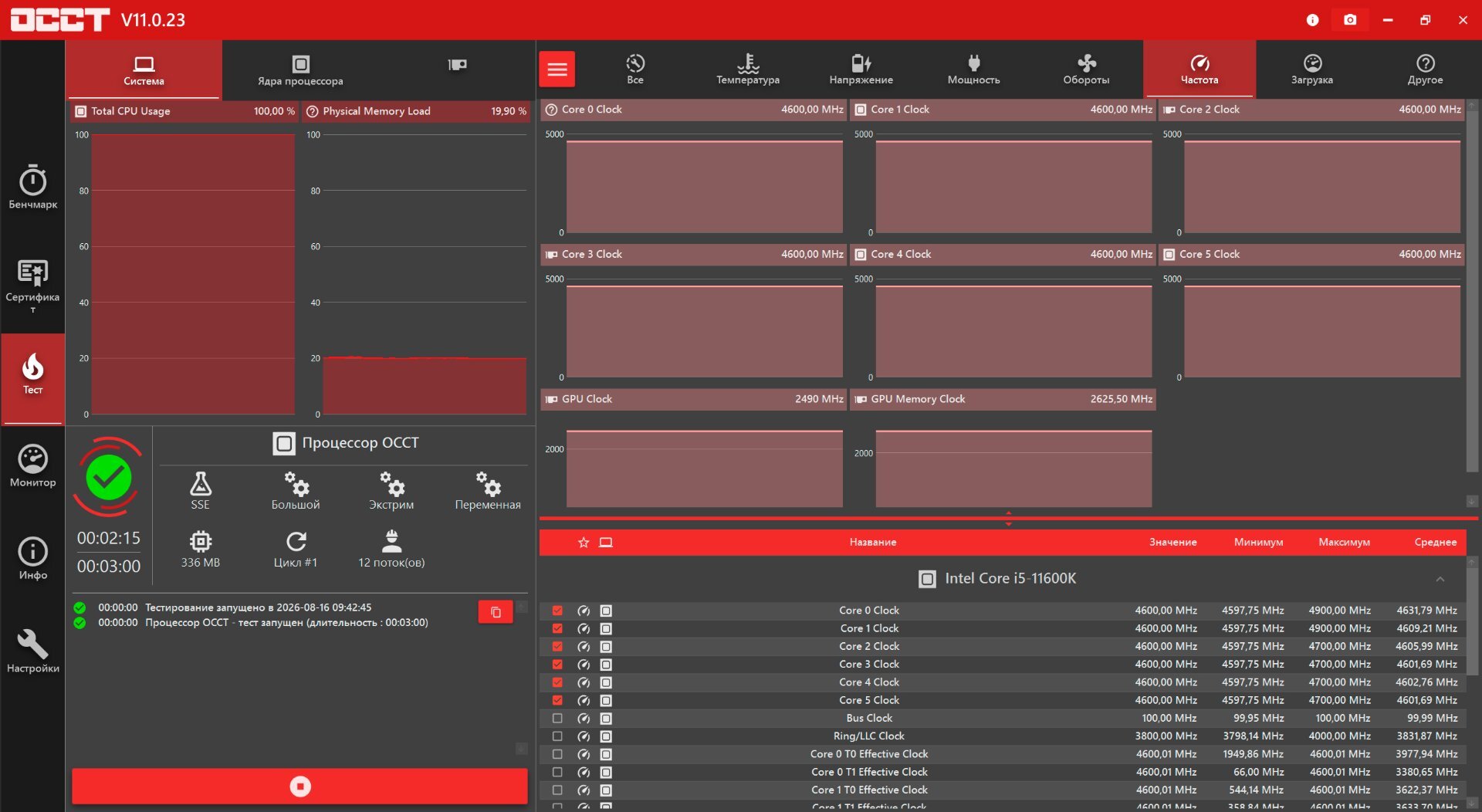The image size is (1482, 812).
Task: Open the Бенчмарк sidebar section
Action: pyautogui.click(x=32, y=186)
